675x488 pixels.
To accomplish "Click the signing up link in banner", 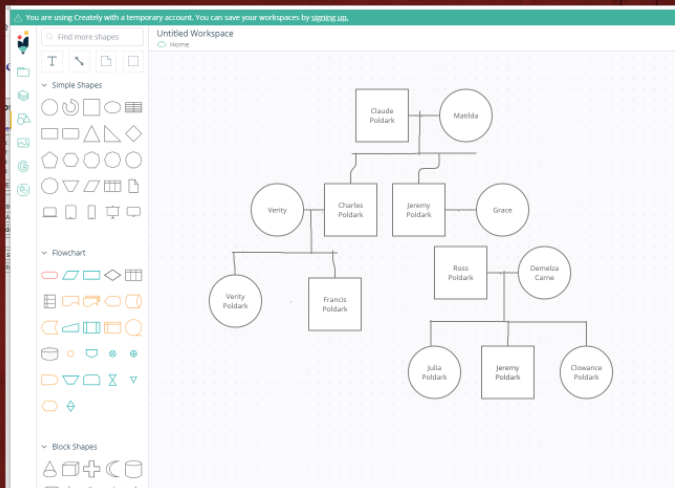I will pos(330,18).
